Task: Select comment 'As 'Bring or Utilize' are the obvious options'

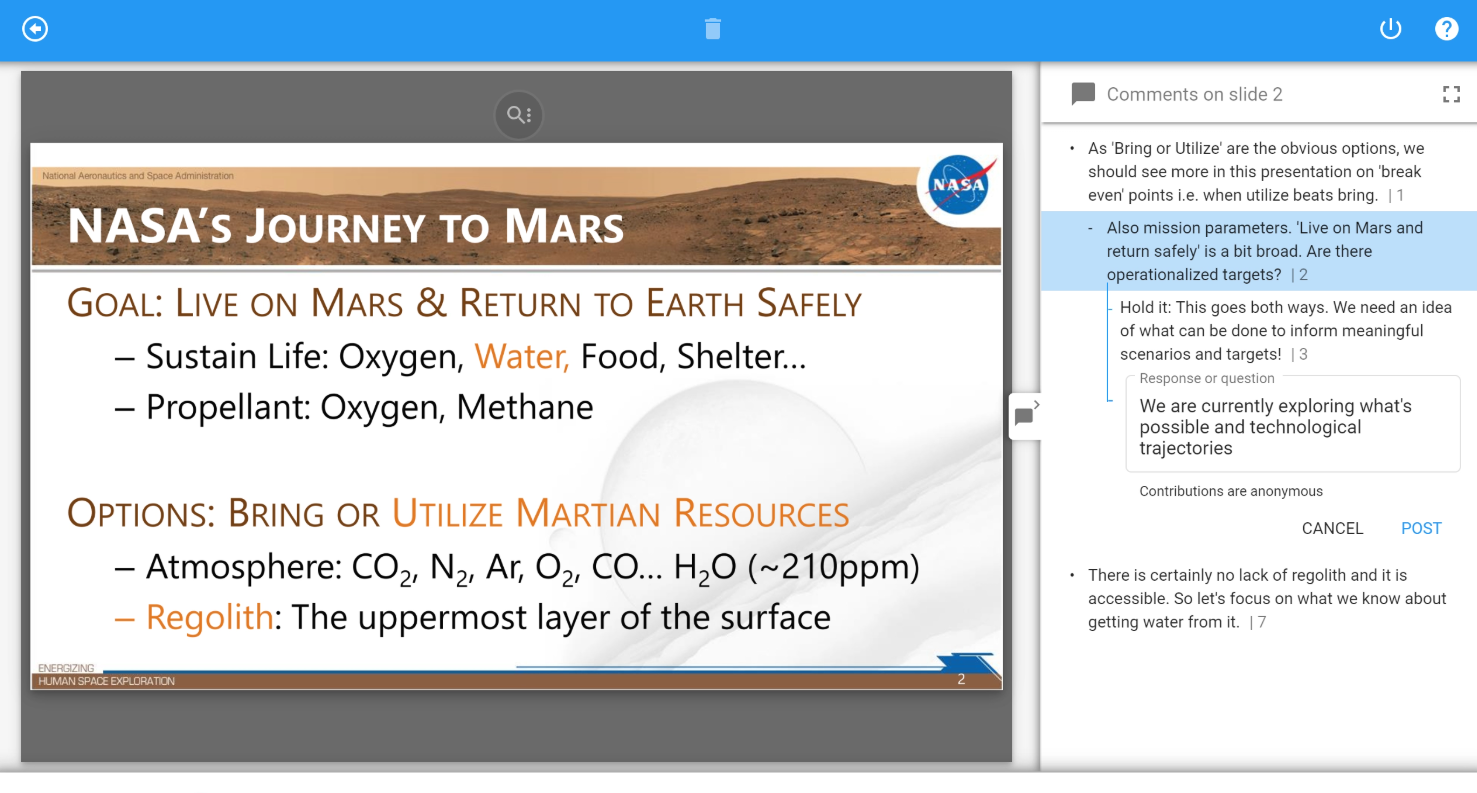Action: point(1255,172)
